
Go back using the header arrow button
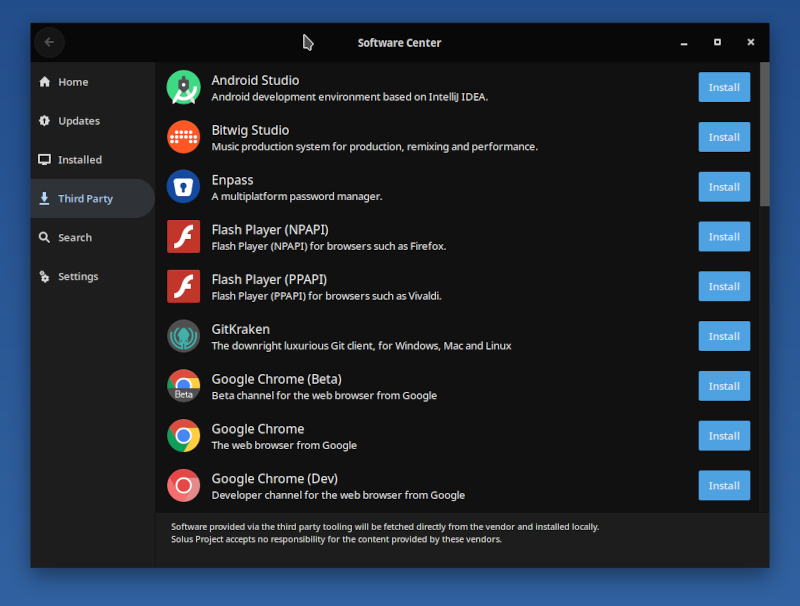49,42
